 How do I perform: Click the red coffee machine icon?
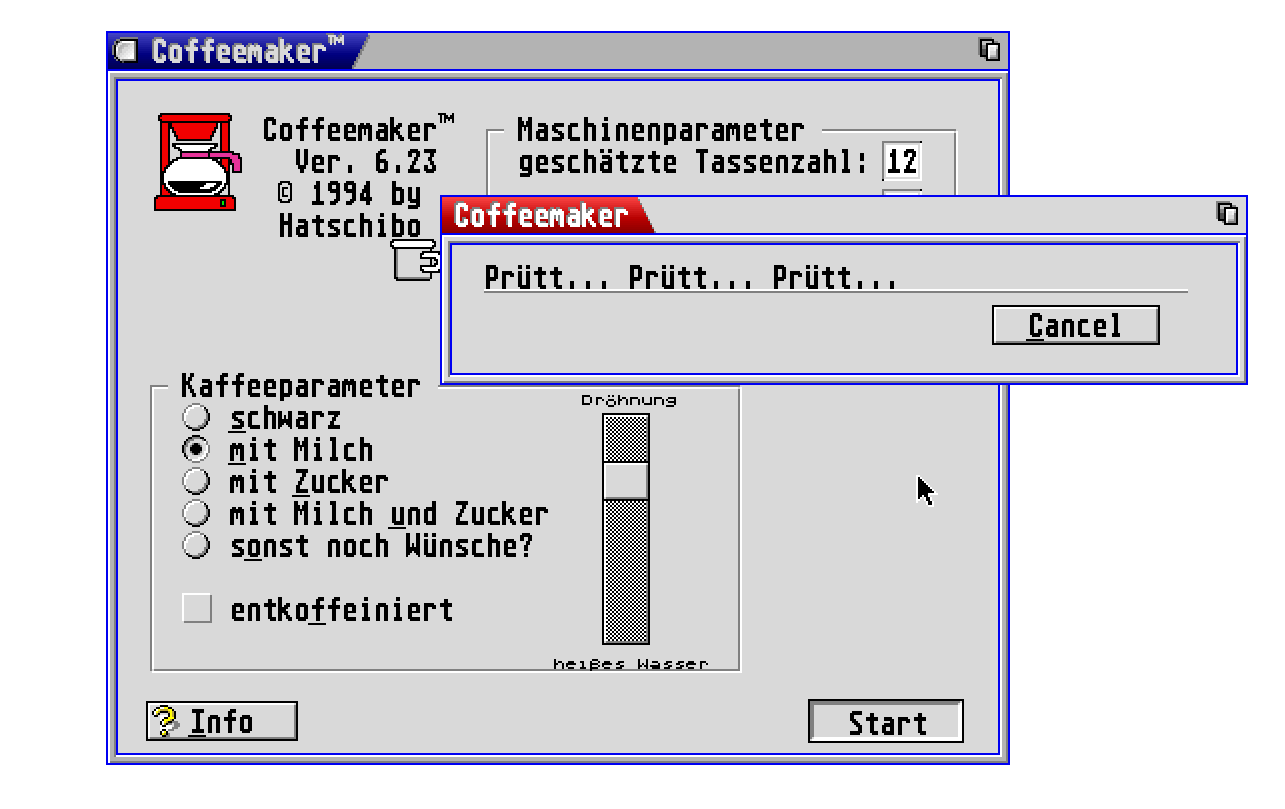tap(198, 161)
